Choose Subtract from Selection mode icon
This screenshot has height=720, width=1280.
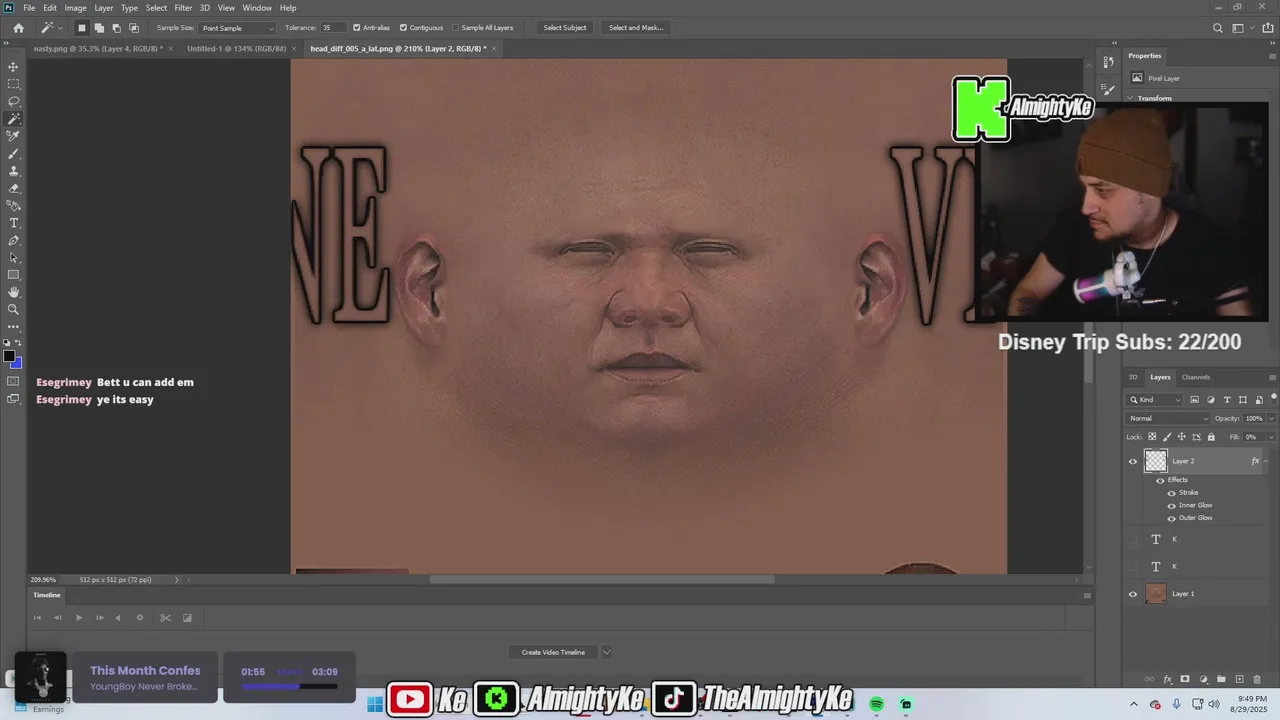(x=116, y=28)
